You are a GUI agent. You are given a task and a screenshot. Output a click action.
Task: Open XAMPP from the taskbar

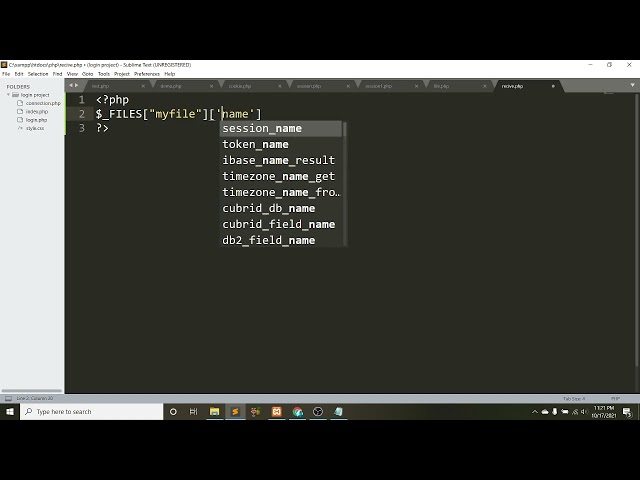click(x=276, y=412)
